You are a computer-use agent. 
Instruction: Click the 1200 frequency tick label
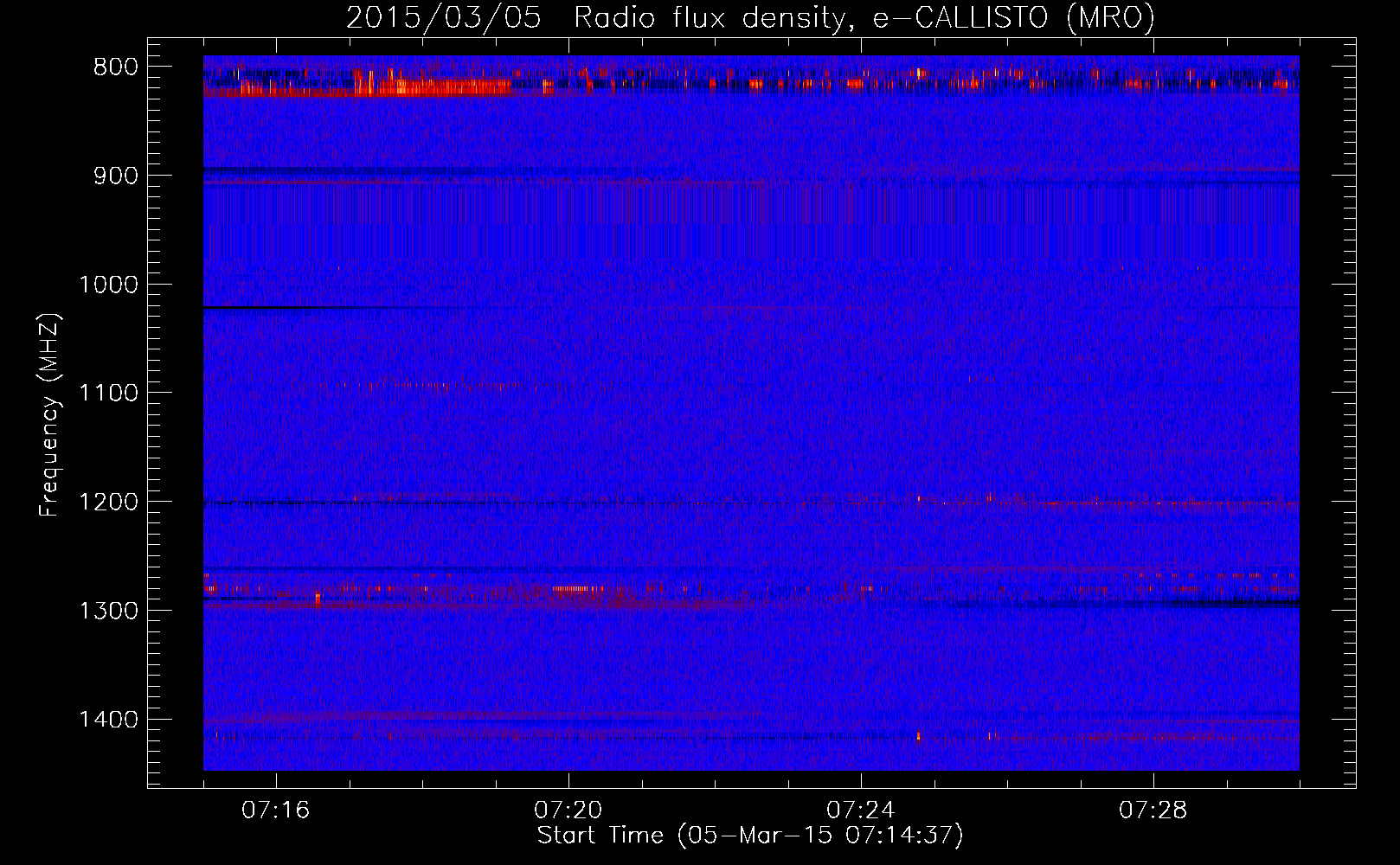click(x=108, y=502)
